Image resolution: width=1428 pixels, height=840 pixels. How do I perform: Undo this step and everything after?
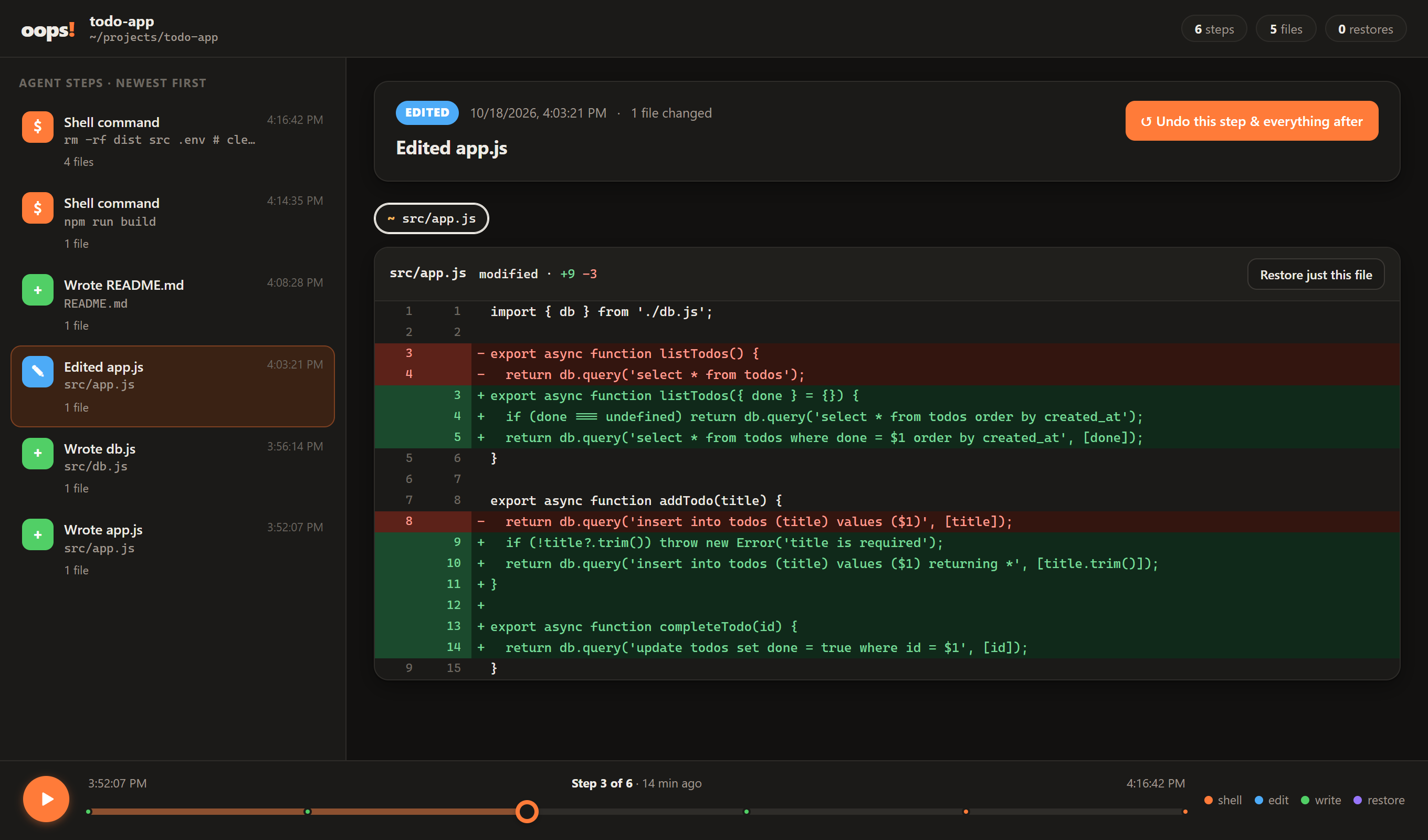[x=1251, y=121]
